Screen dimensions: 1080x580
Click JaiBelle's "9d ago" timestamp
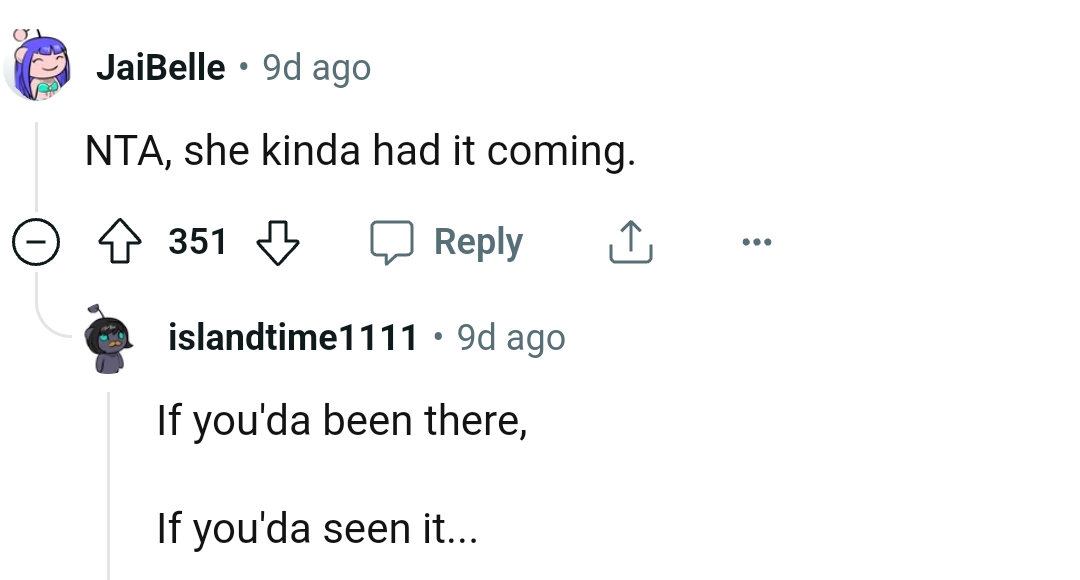tap(316, 68)
